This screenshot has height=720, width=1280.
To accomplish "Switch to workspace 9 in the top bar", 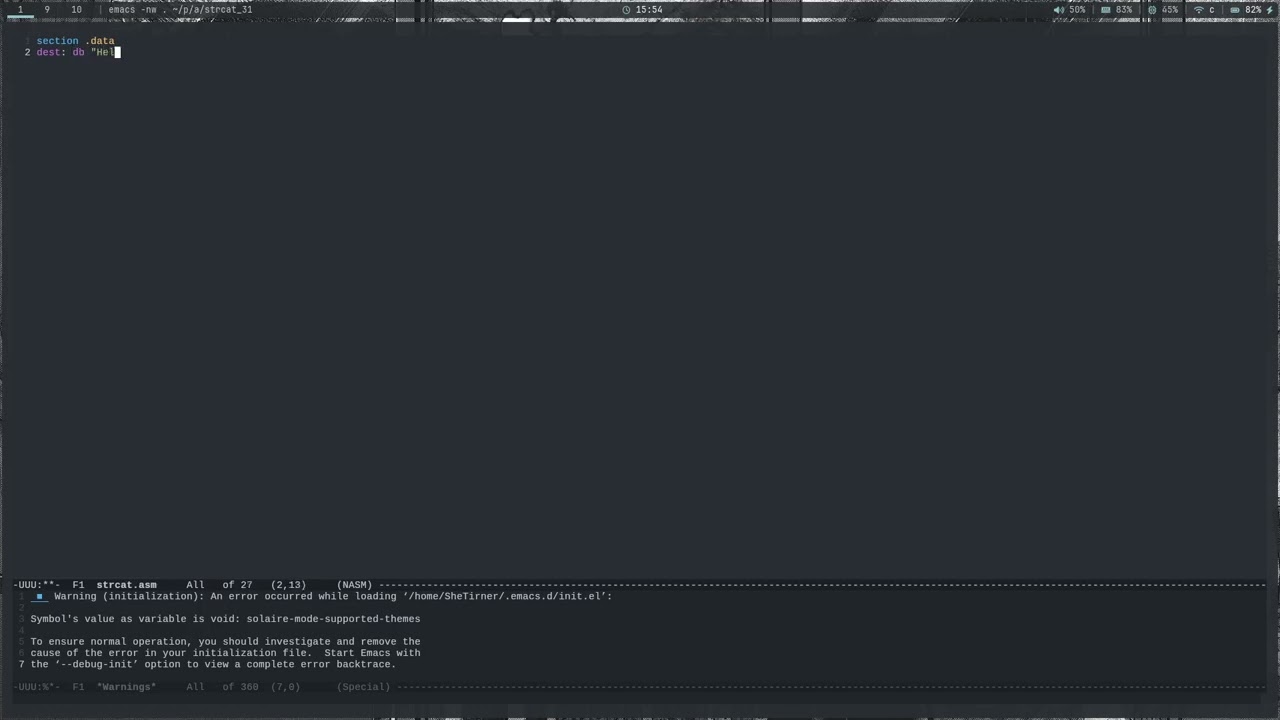I will coord(47,10).
